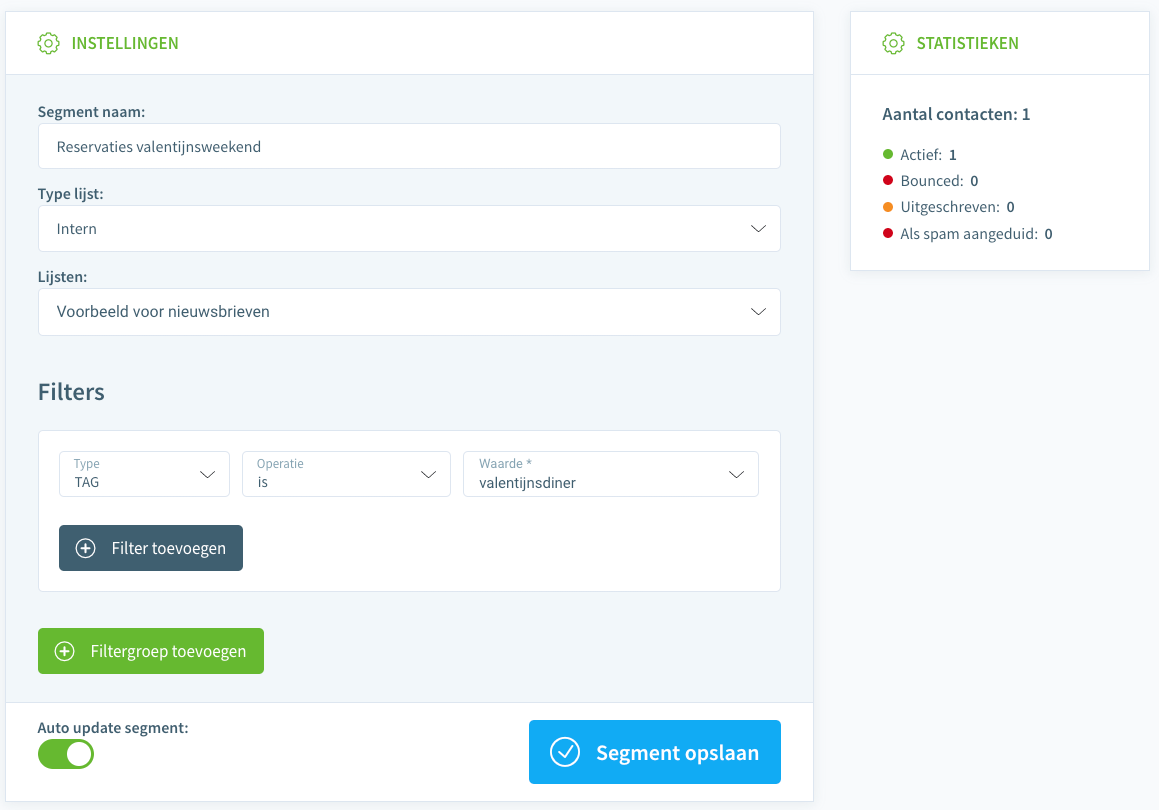1159x810 pixels.
Task: Click the Filter toevoegen button
Action: coord(151,548)
